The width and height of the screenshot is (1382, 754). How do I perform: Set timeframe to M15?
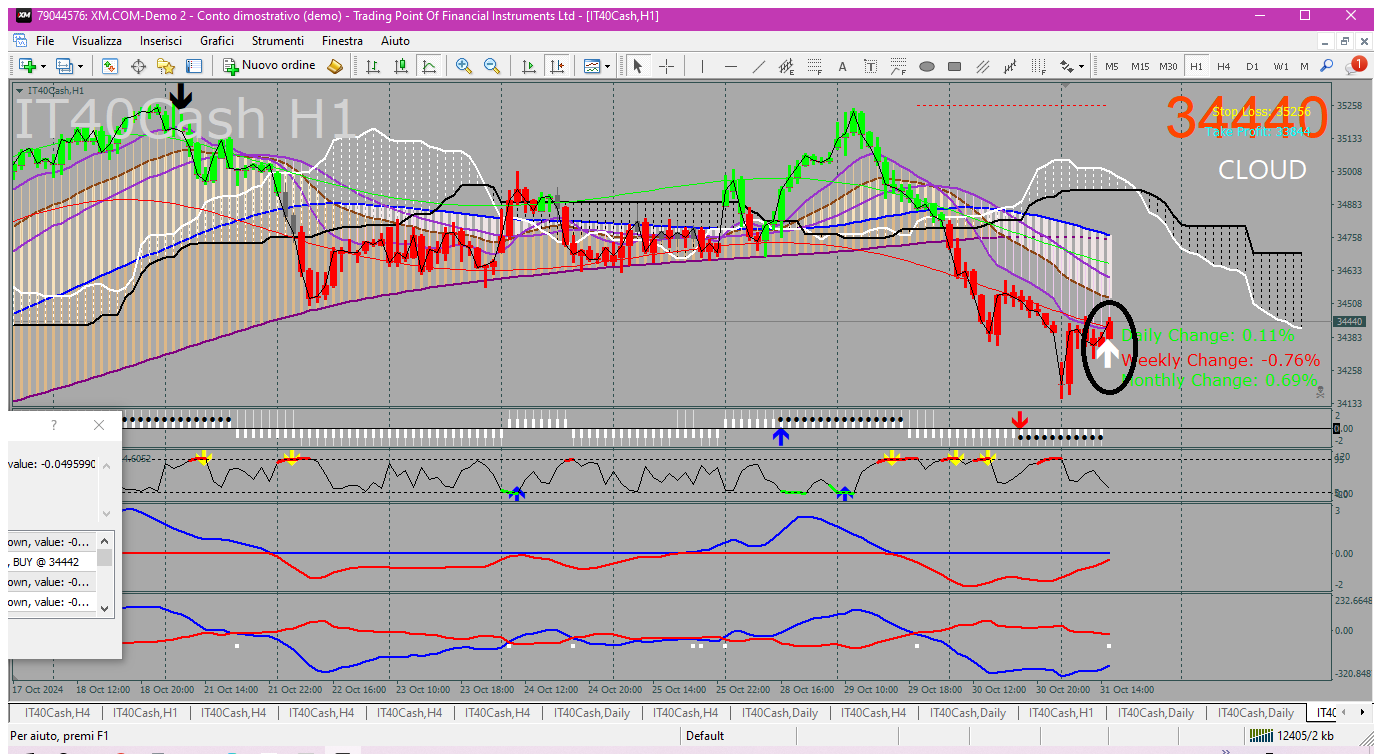click(1140, 66)
